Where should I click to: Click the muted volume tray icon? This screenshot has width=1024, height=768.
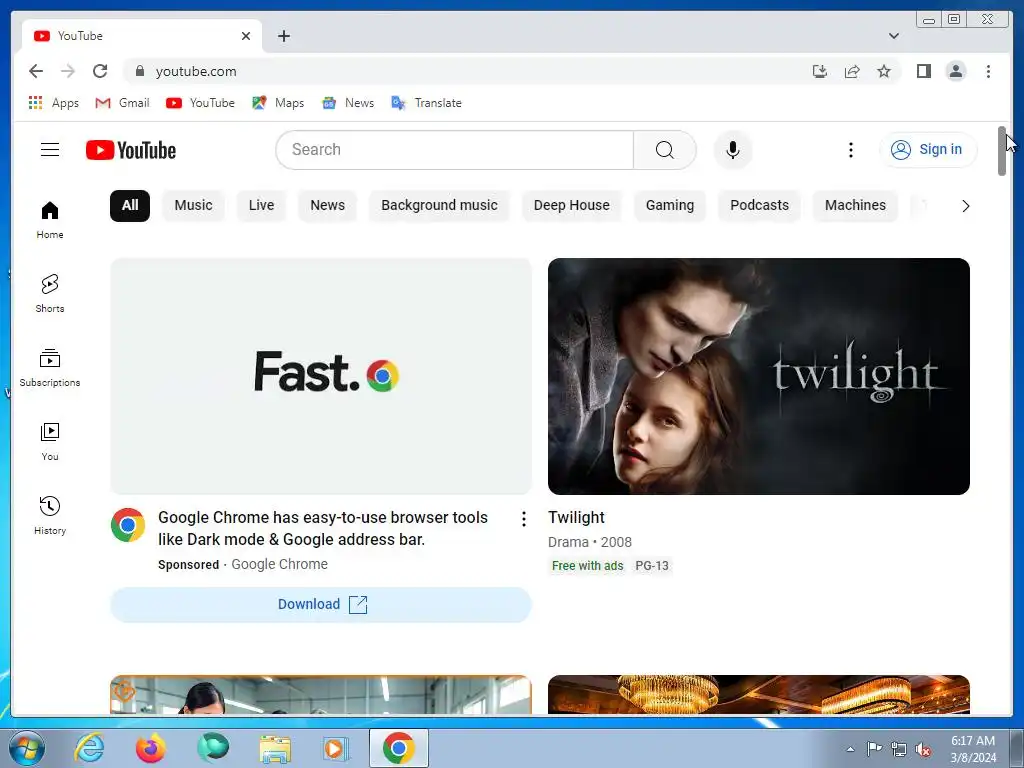pos(923,749)
